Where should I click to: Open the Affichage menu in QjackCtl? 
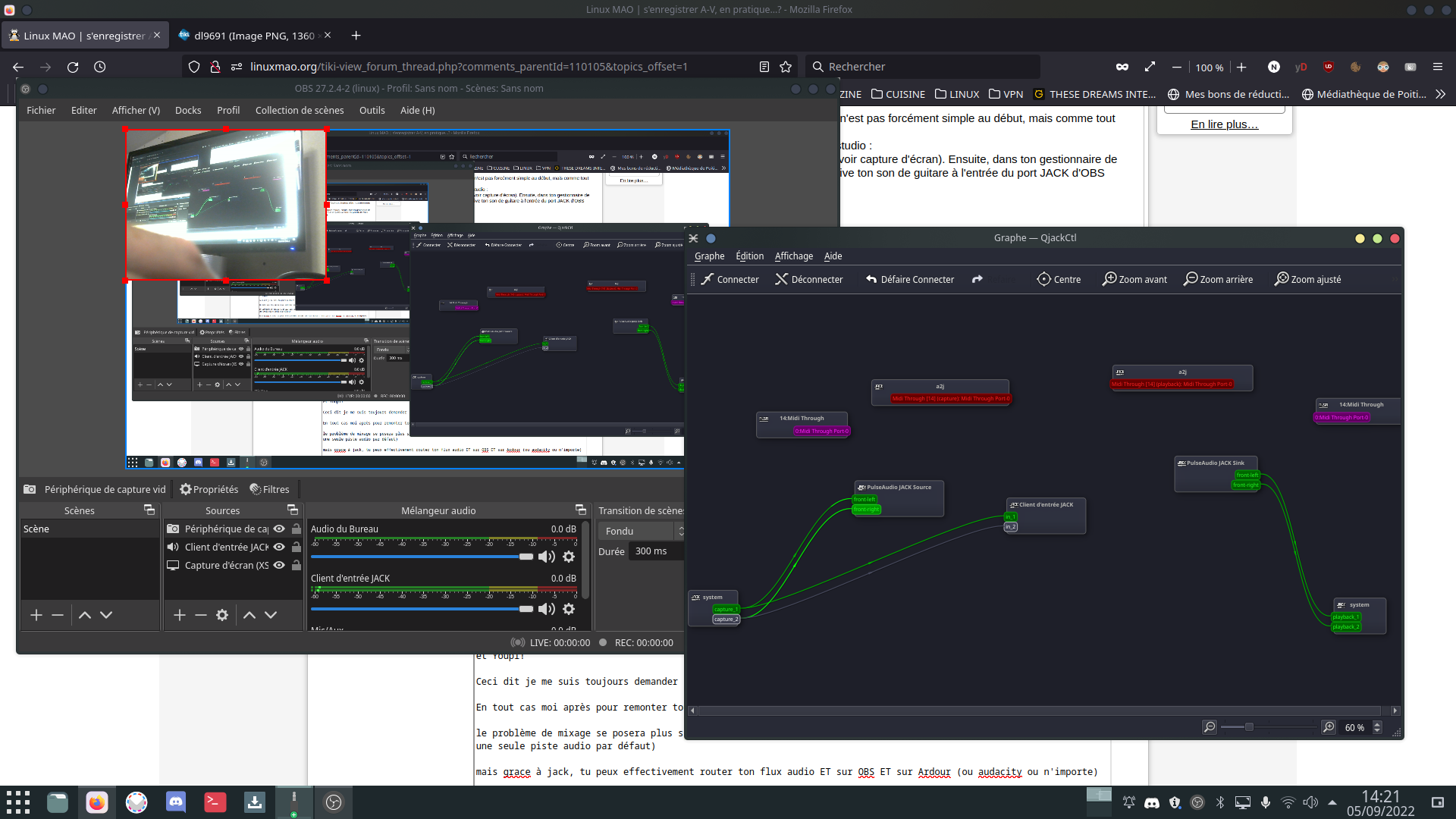tap(793, 256)
